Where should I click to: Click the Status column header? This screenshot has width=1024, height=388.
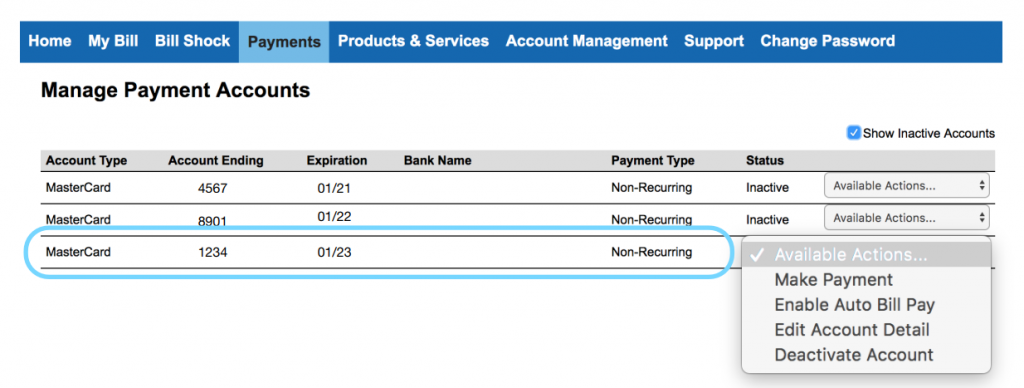[x=765, y=161]
